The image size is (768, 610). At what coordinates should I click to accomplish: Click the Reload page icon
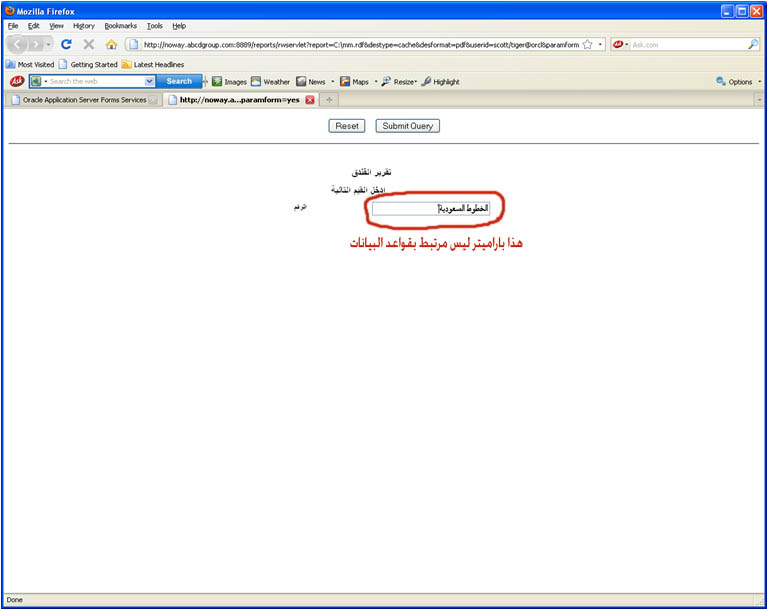[66, 45]
